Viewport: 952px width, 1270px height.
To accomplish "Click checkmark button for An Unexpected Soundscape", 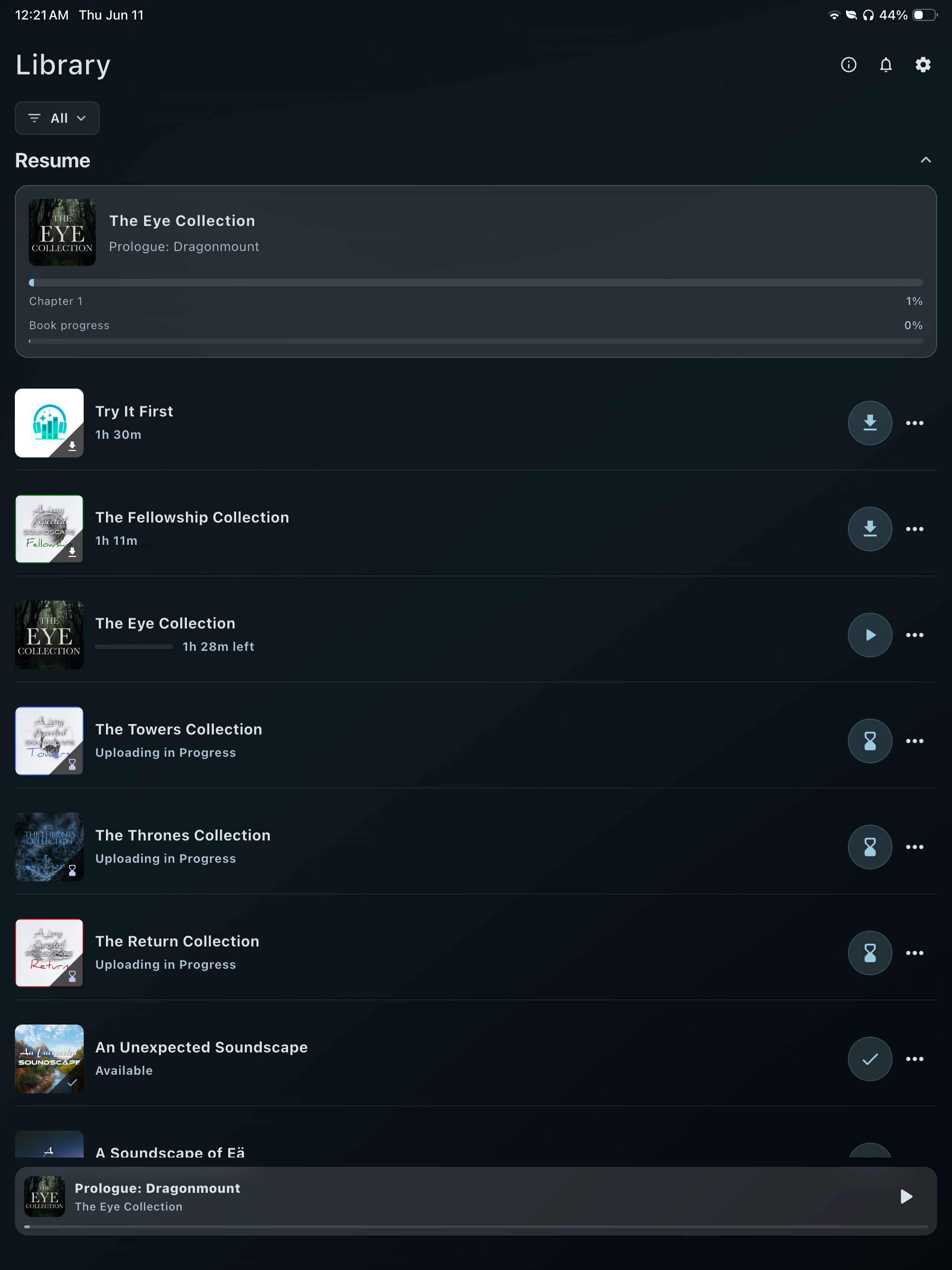I will click(870, 1059).
